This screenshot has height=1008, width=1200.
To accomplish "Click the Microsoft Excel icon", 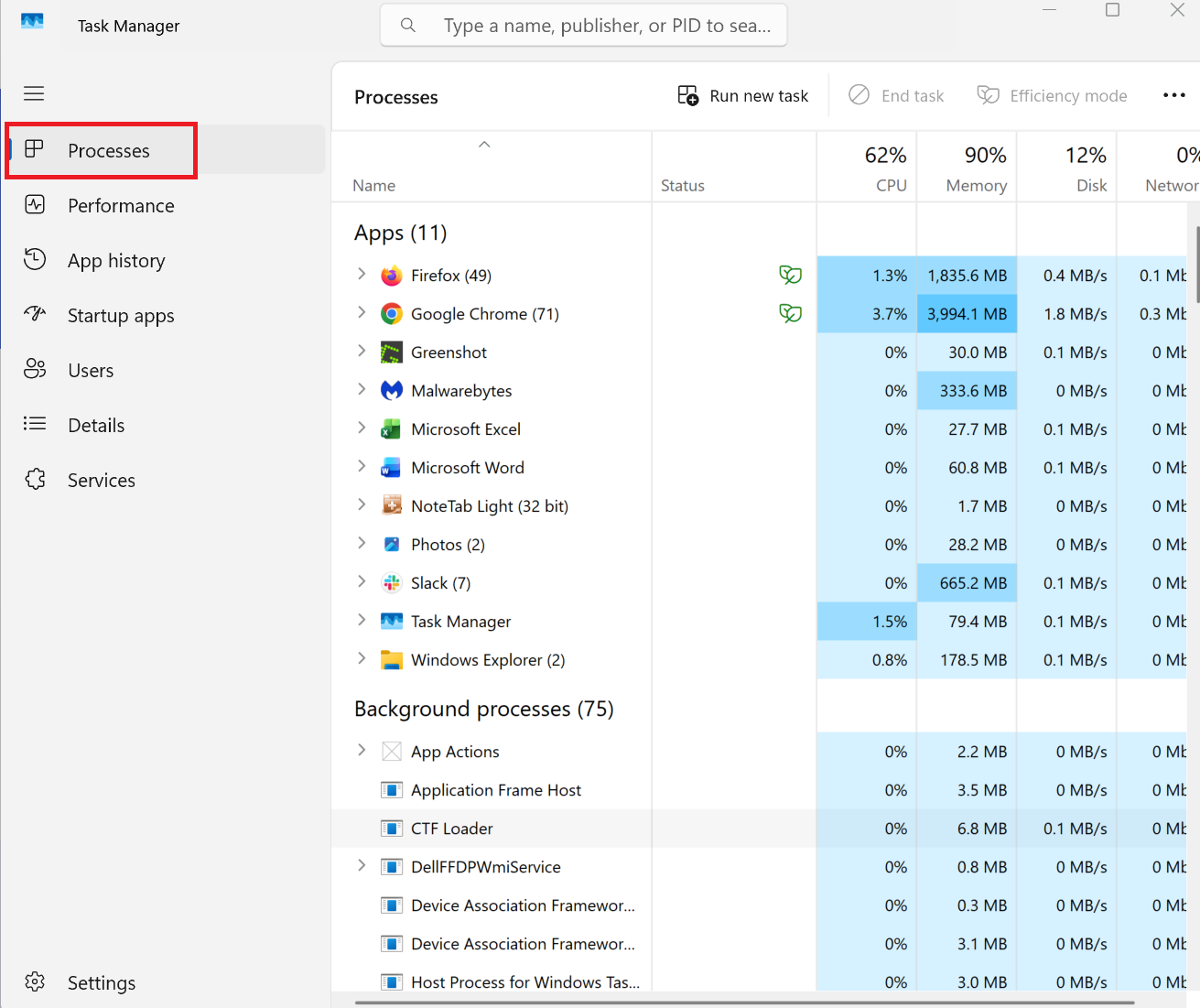I will tap(392, 429).
